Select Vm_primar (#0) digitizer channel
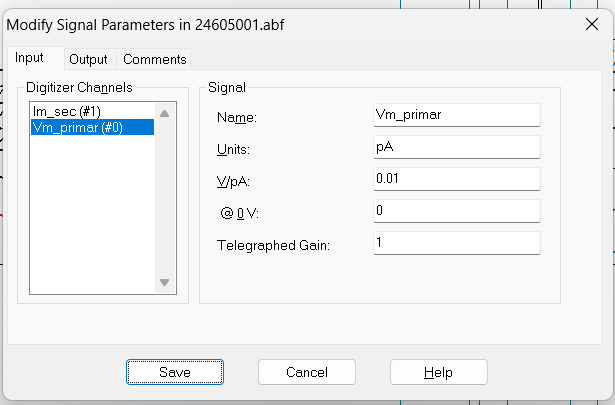The width and height of the screenshot is (615, 405). click(x=93, y=127)
